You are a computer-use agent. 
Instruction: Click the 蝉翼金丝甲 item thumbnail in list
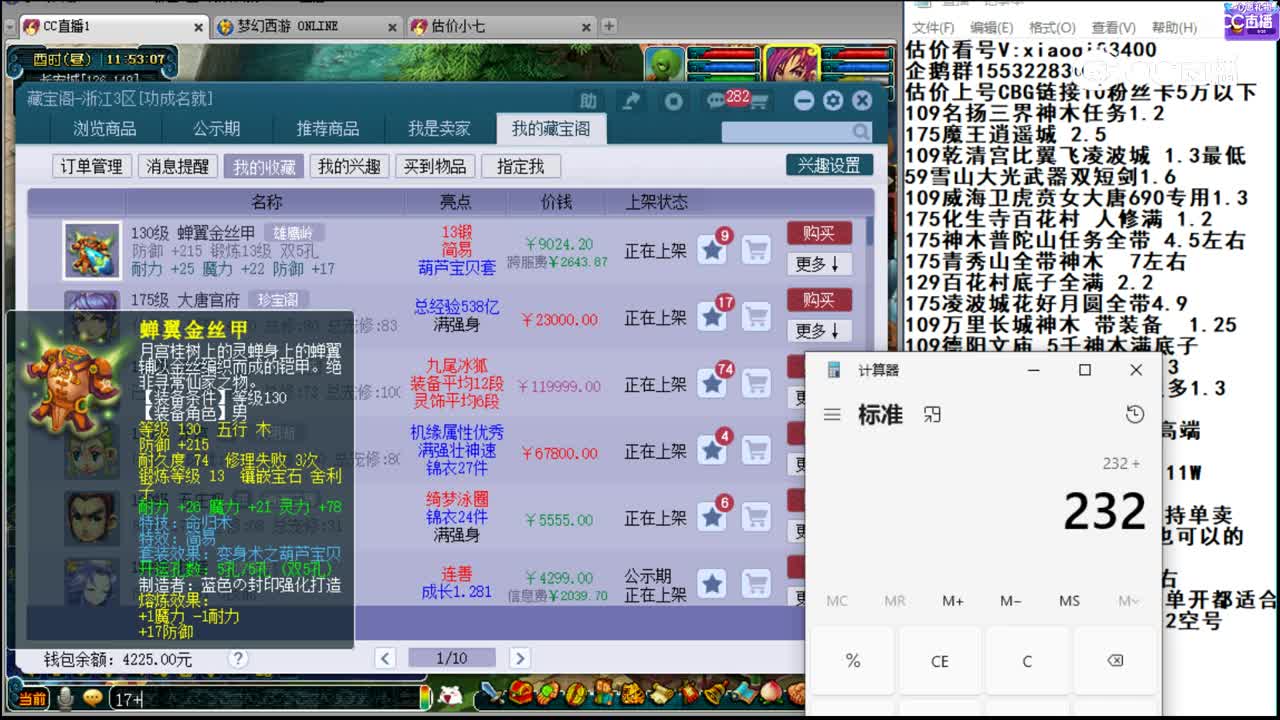click(x=92, y=250)
